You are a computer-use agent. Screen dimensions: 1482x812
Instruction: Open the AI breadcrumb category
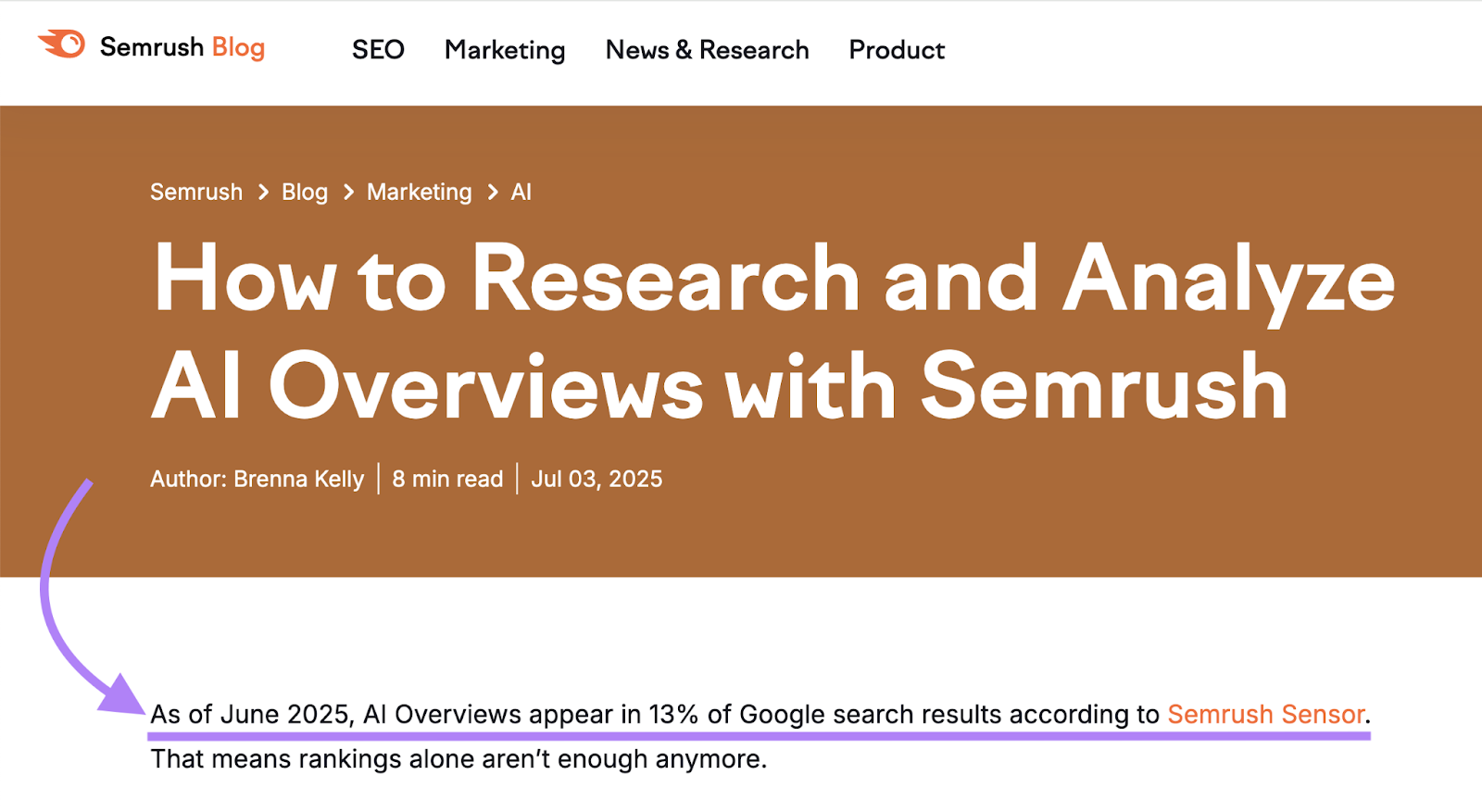point(521,192)
